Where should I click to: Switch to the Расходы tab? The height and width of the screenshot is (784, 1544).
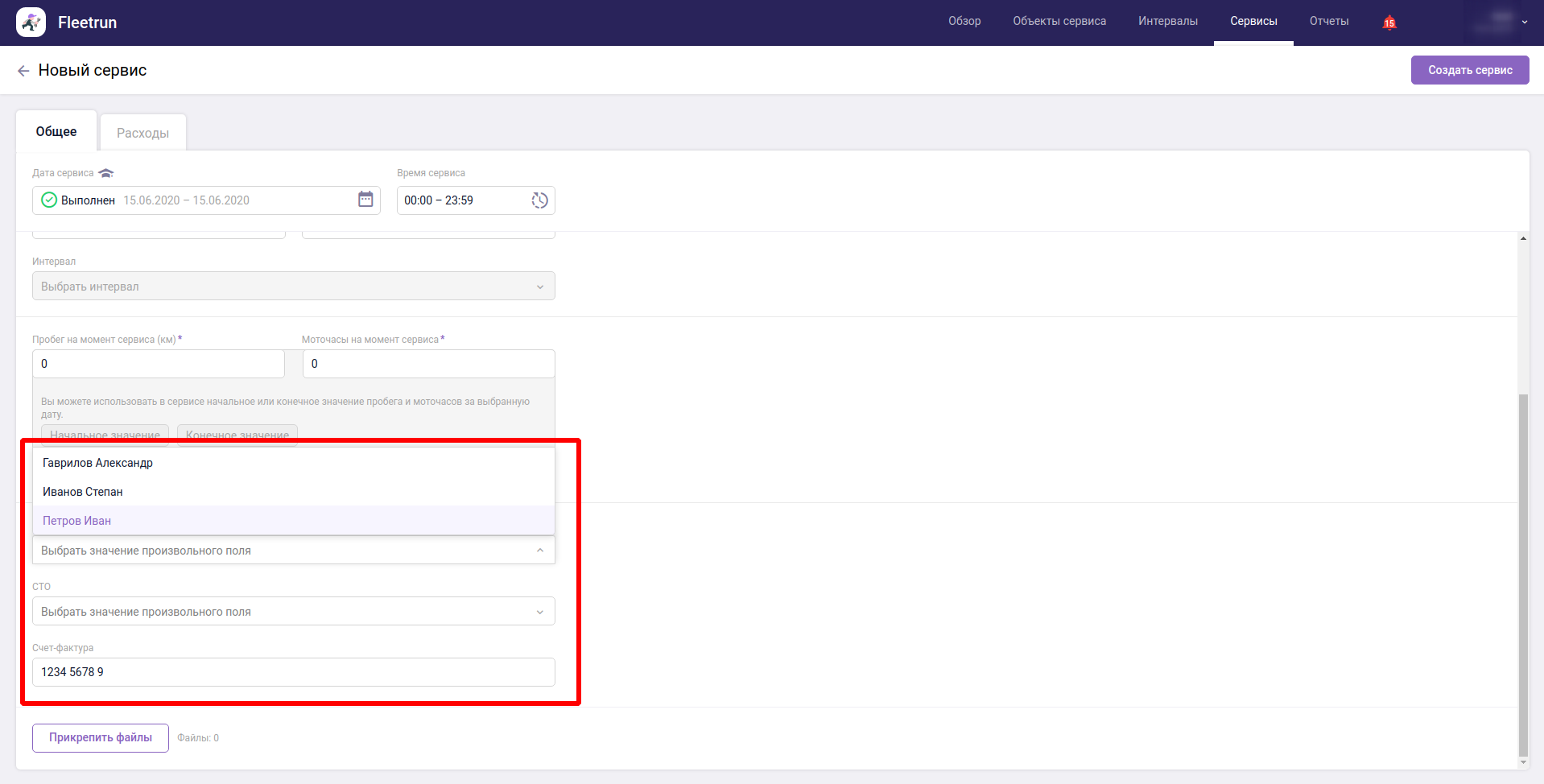[x=142, y=133]
